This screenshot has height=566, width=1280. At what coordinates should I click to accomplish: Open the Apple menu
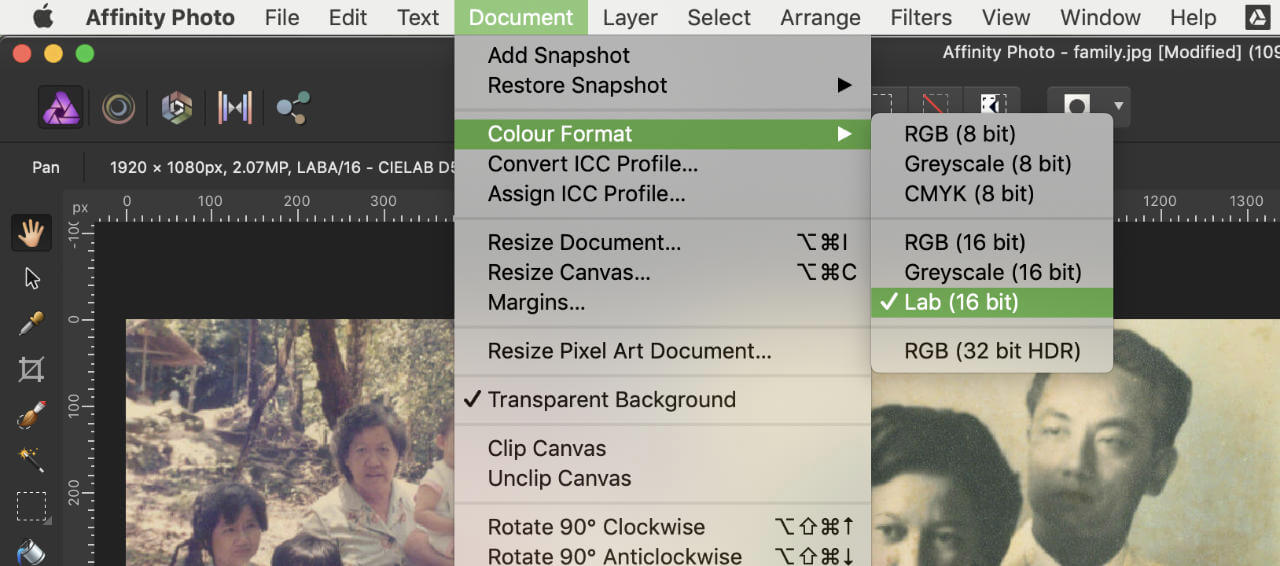(x=43, y=17)
